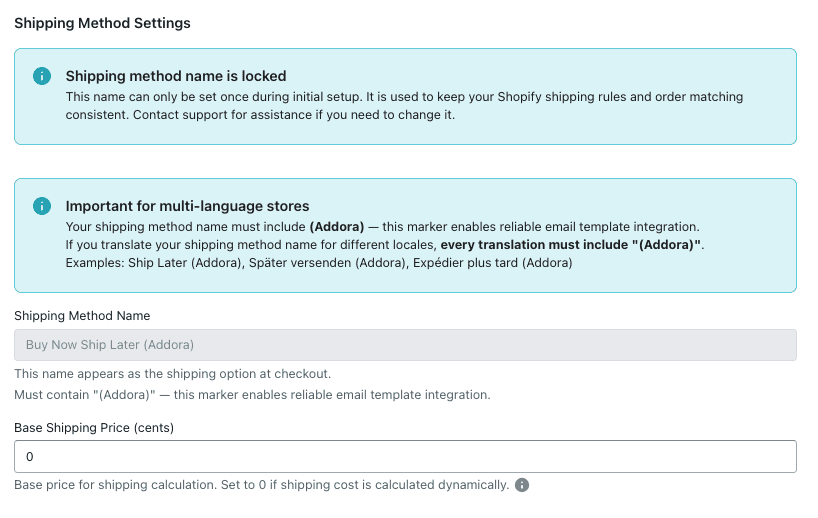Select the 'Shipping method name is locked' title

coord(176,76)
